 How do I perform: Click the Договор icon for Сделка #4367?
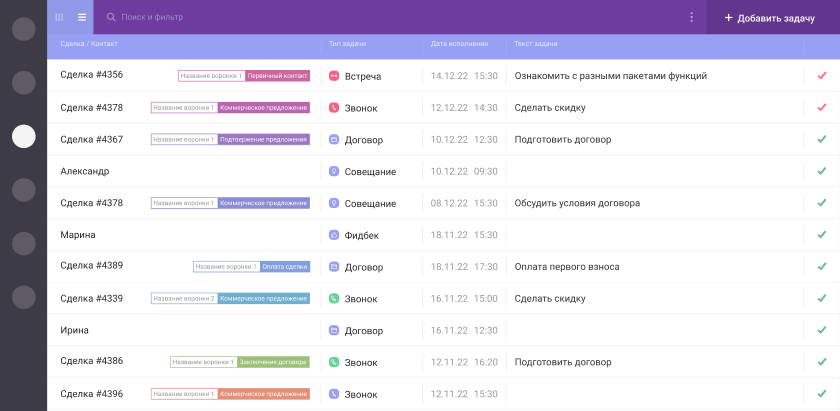coord(334,139)
